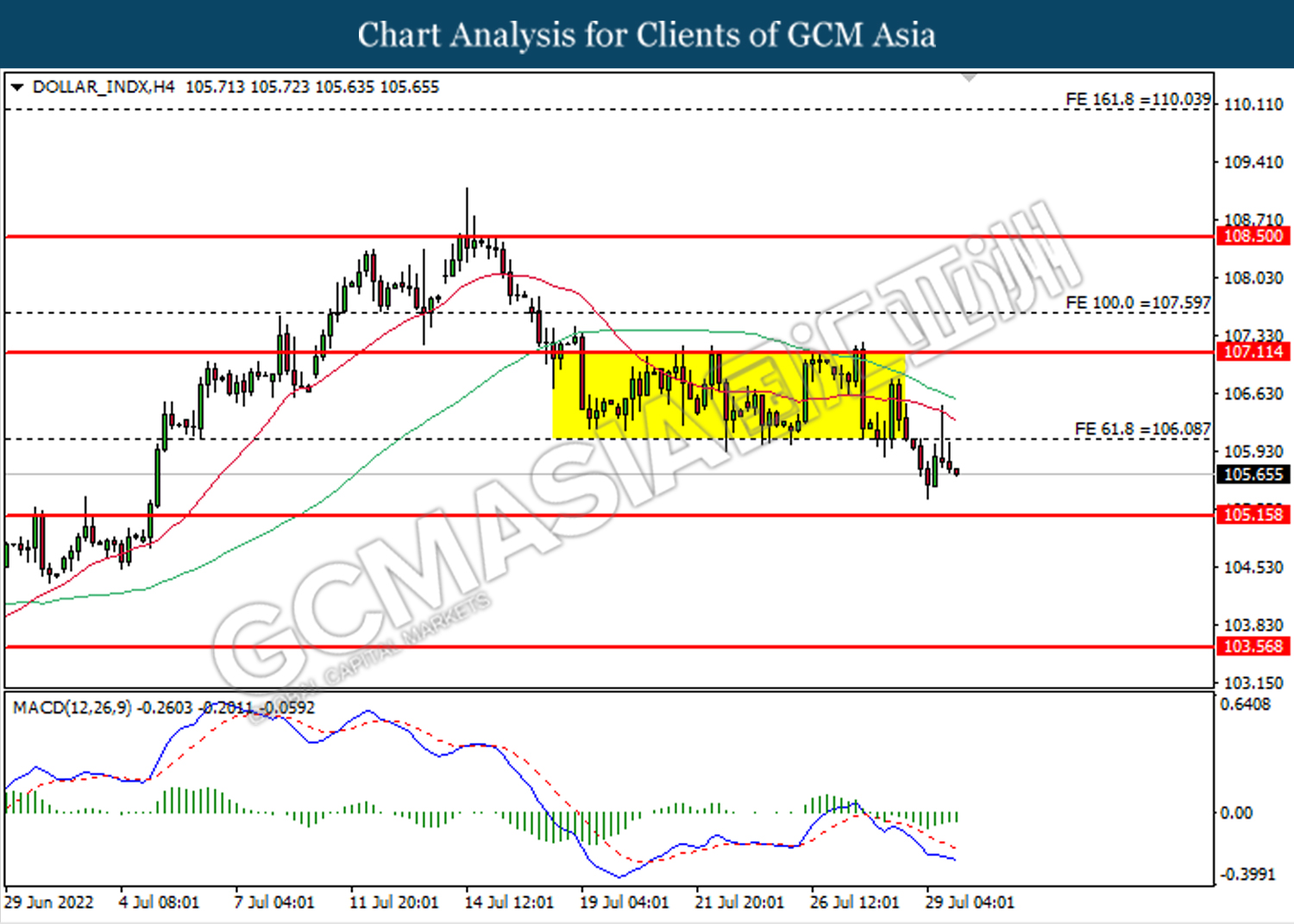Click the MACD zero level label 0.00
This screenshot has height=924, width=1294.
[x=1236, y=813]
